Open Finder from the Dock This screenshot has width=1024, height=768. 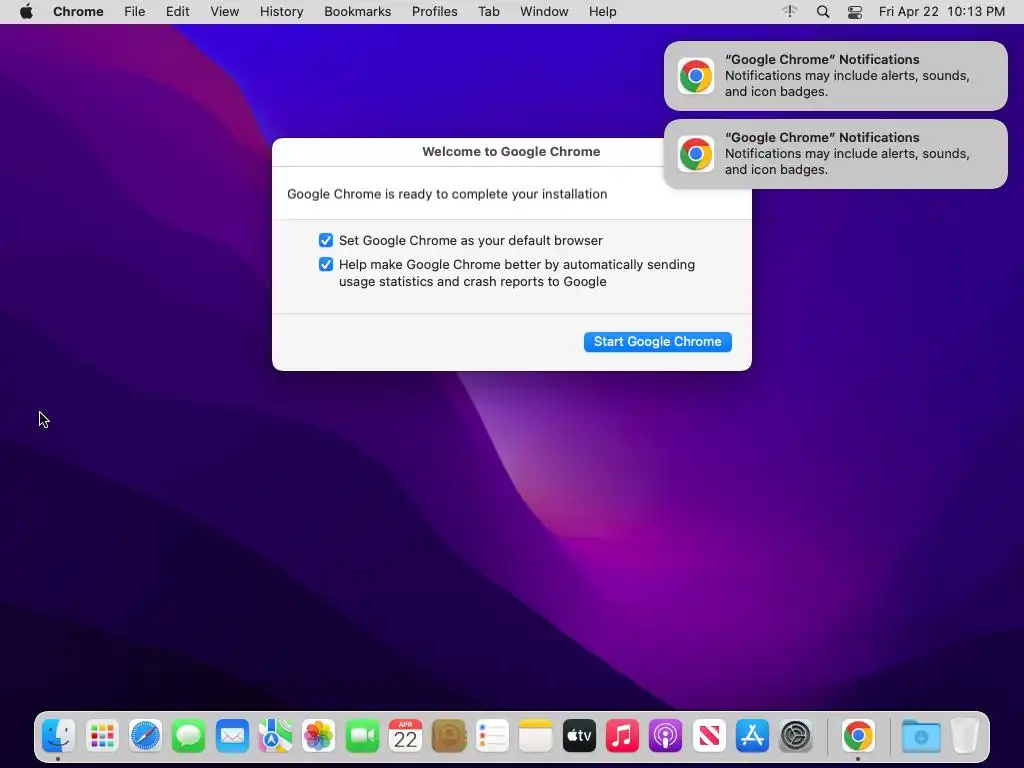point(59,736)
